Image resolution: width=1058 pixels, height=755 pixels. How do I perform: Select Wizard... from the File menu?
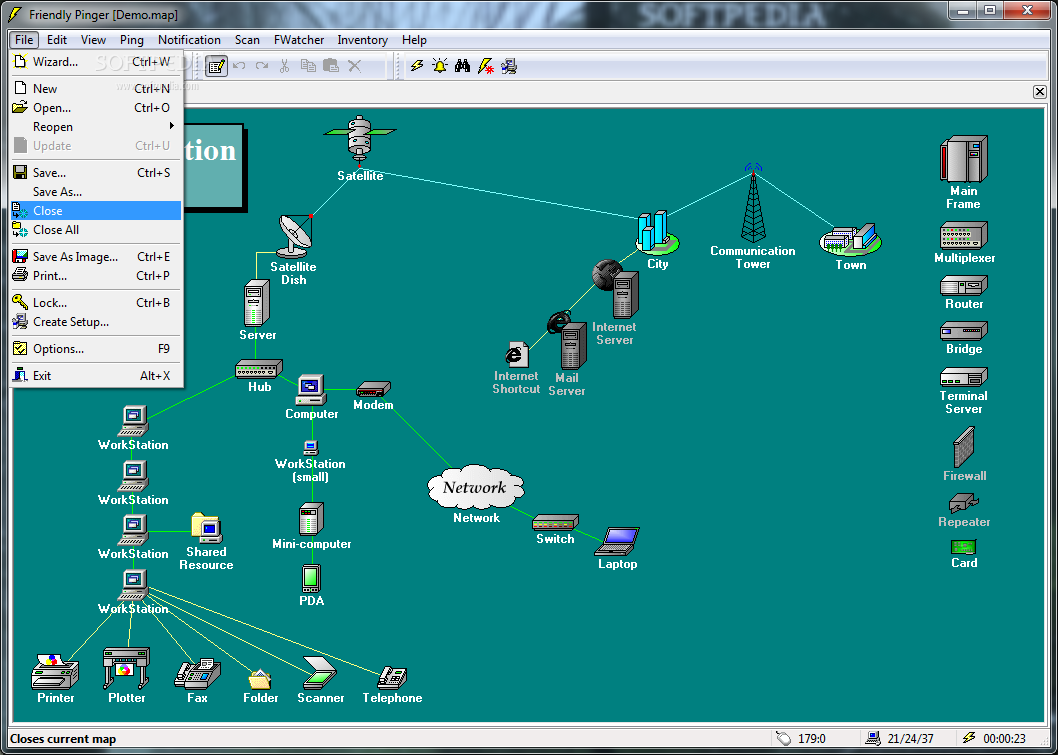(96, 61)
